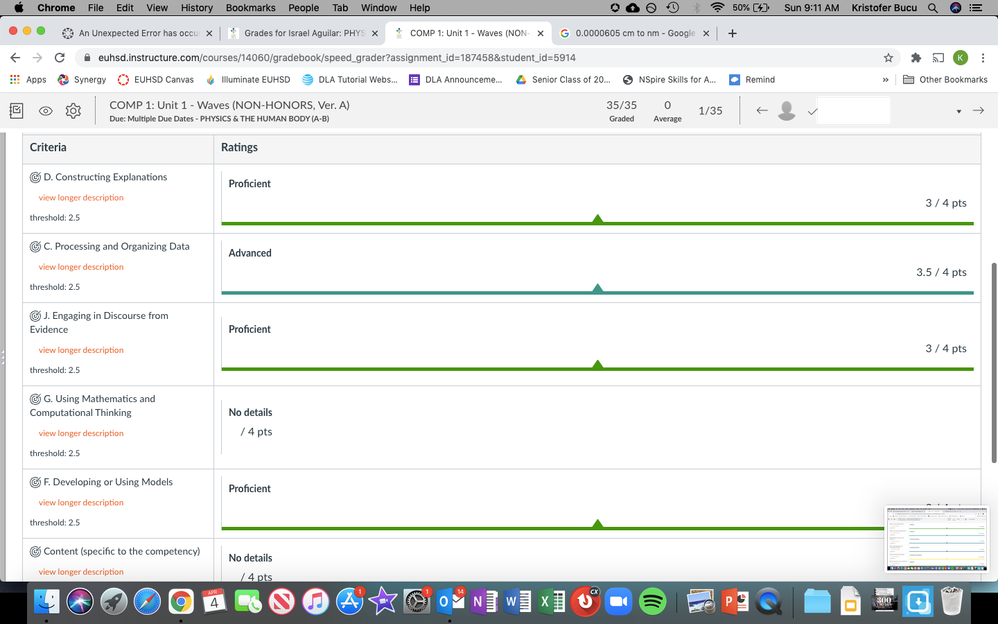Open the Bookmarks menu in the menu bar
The image size is (998, 624).
(x=250, y=8)
